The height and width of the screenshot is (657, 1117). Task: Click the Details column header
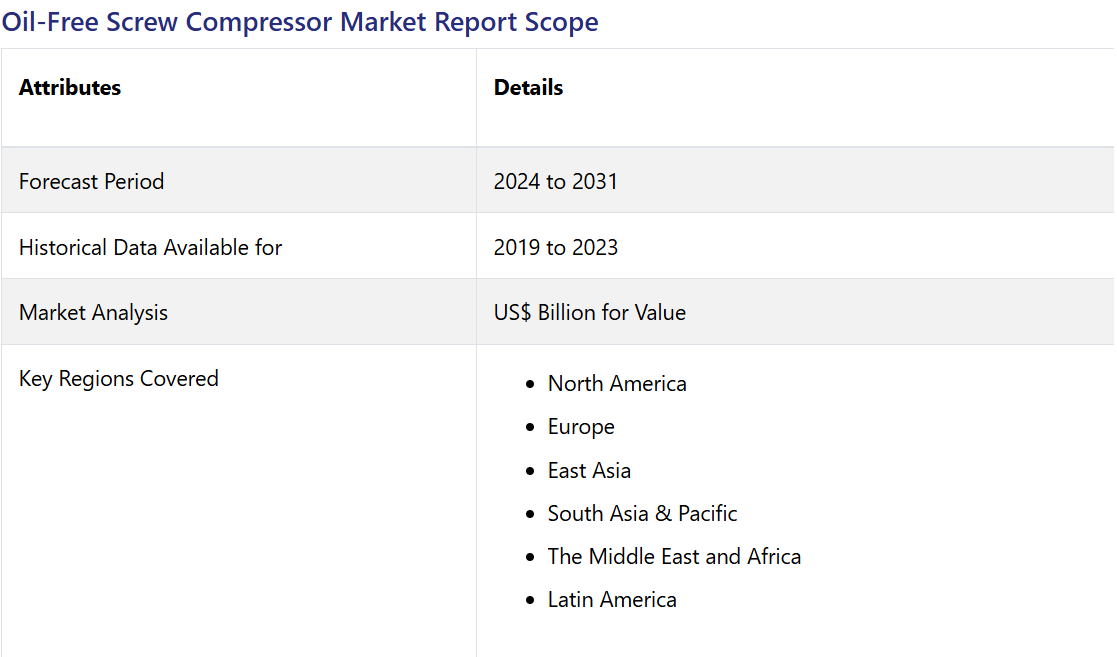(528, 88)
